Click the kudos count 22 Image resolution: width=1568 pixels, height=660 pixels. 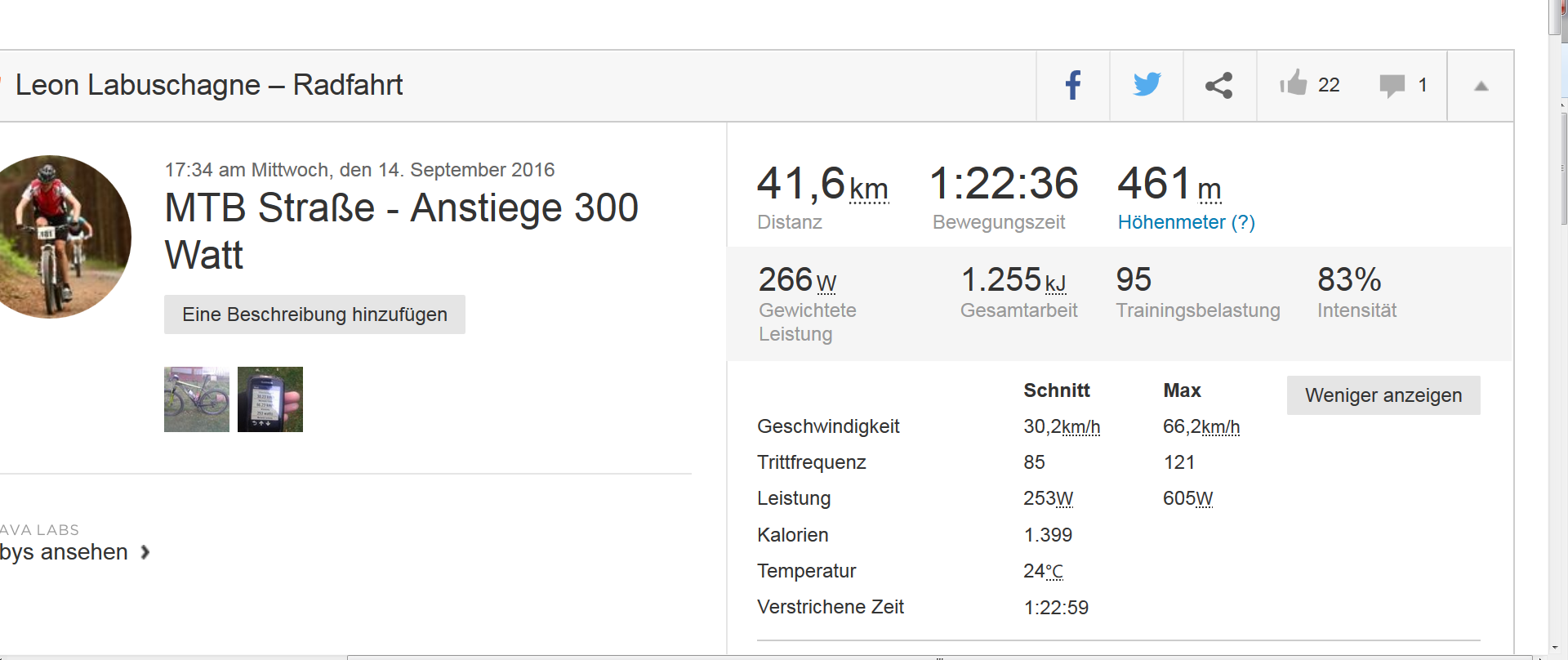click(1329, 85)
